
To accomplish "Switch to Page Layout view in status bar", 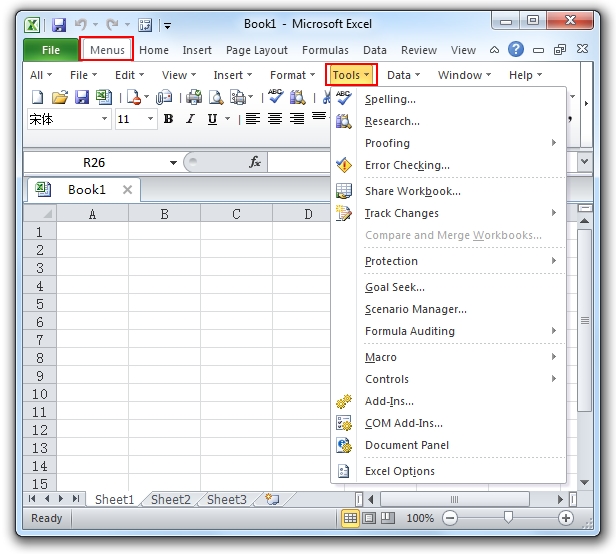I will [369, 518].
